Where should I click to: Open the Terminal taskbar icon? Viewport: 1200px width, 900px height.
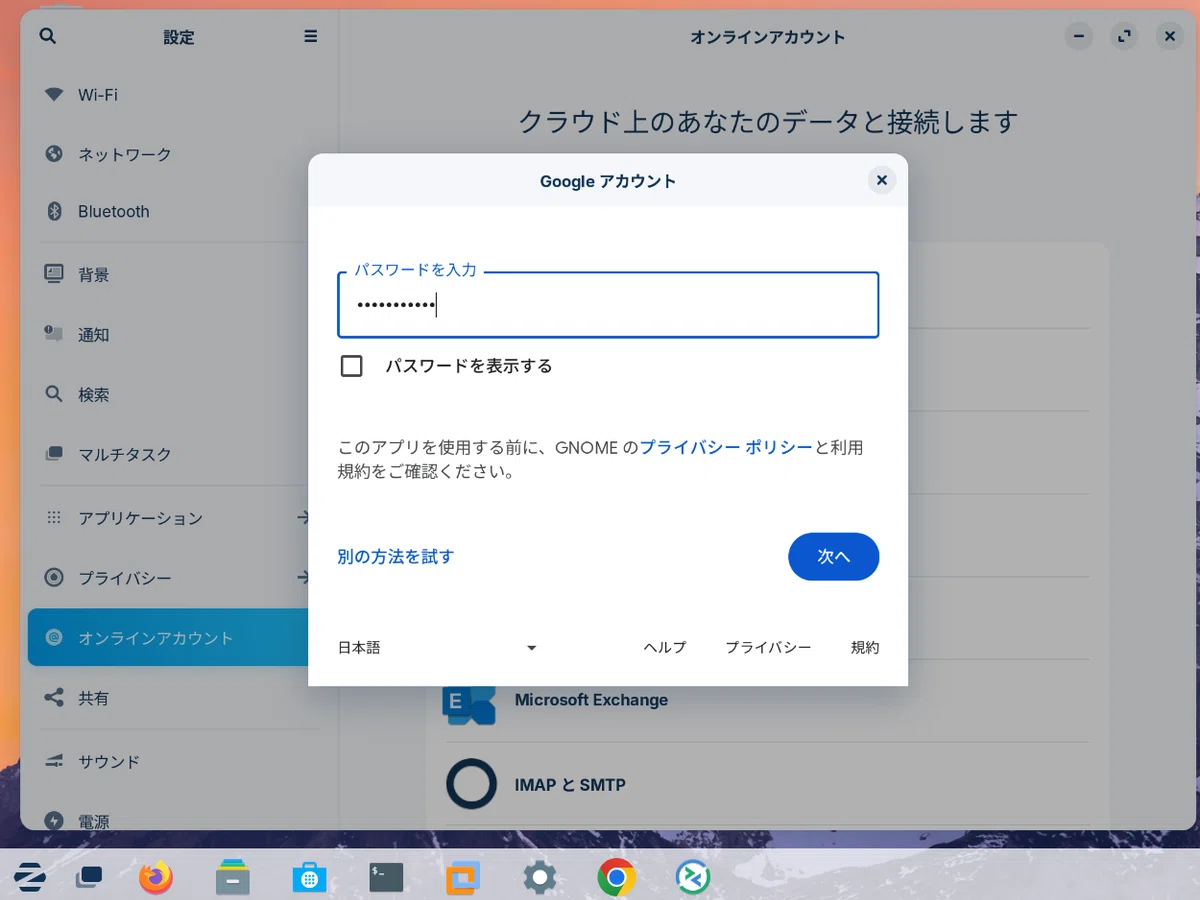[x=386, y=878]
